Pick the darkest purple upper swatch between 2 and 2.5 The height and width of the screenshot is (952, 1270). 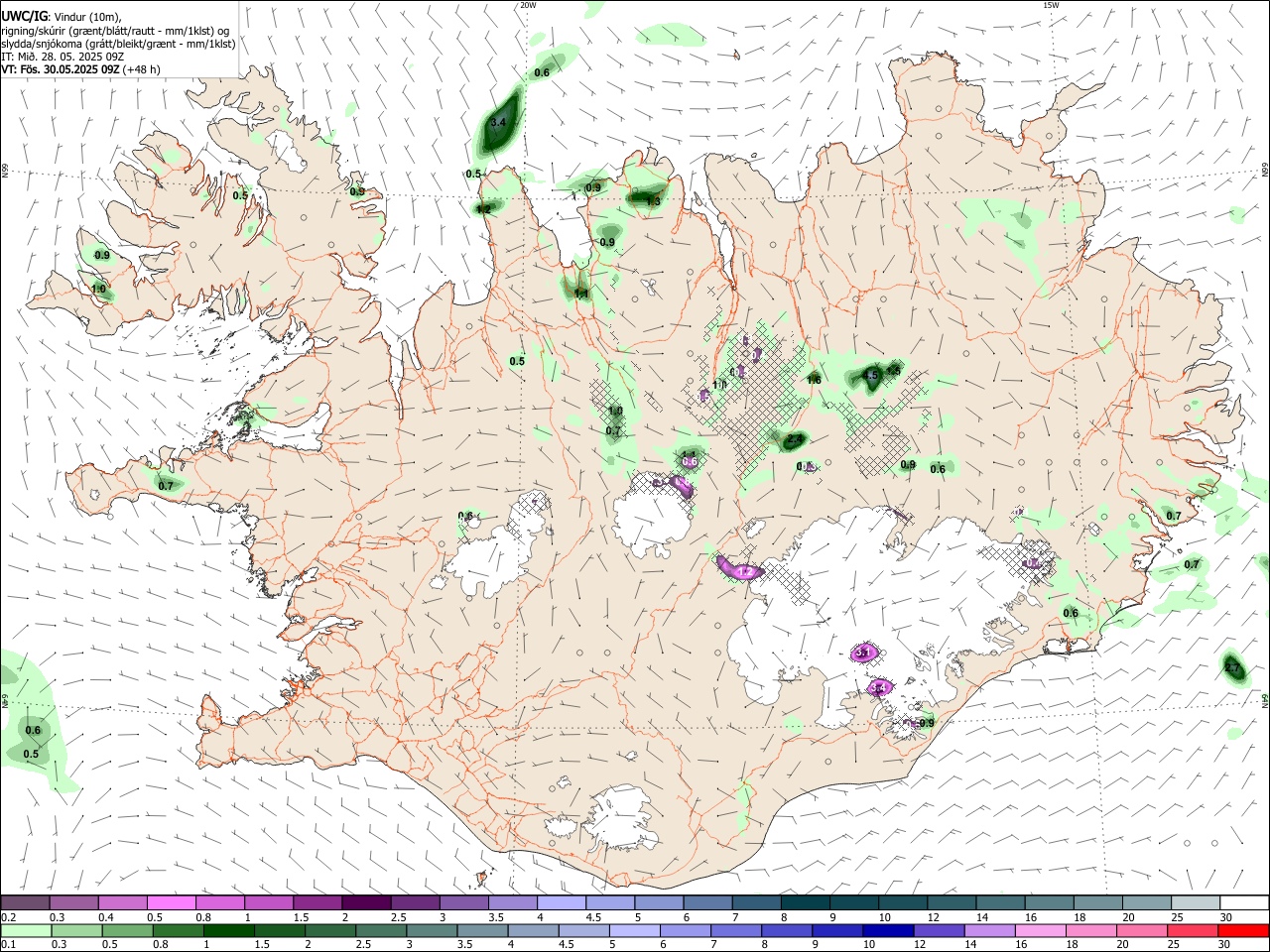click(366, 902)
